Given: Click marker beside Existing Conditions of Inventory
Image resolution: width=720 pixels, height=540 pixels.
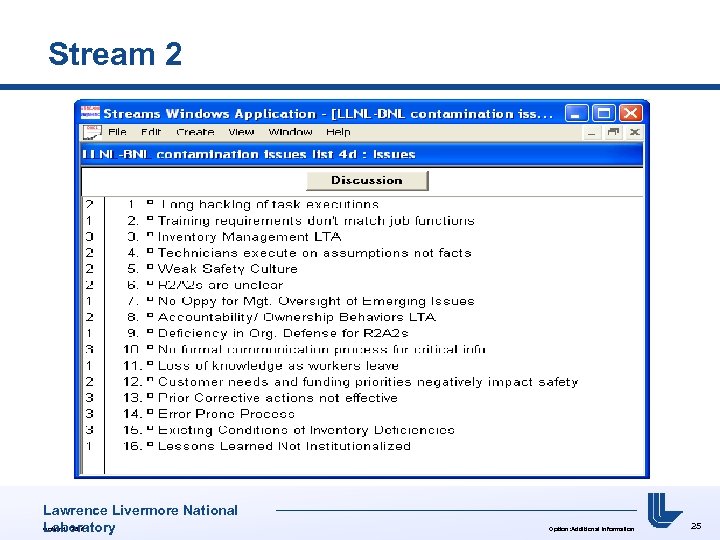Looking at the screenshot, I should 150,428.
